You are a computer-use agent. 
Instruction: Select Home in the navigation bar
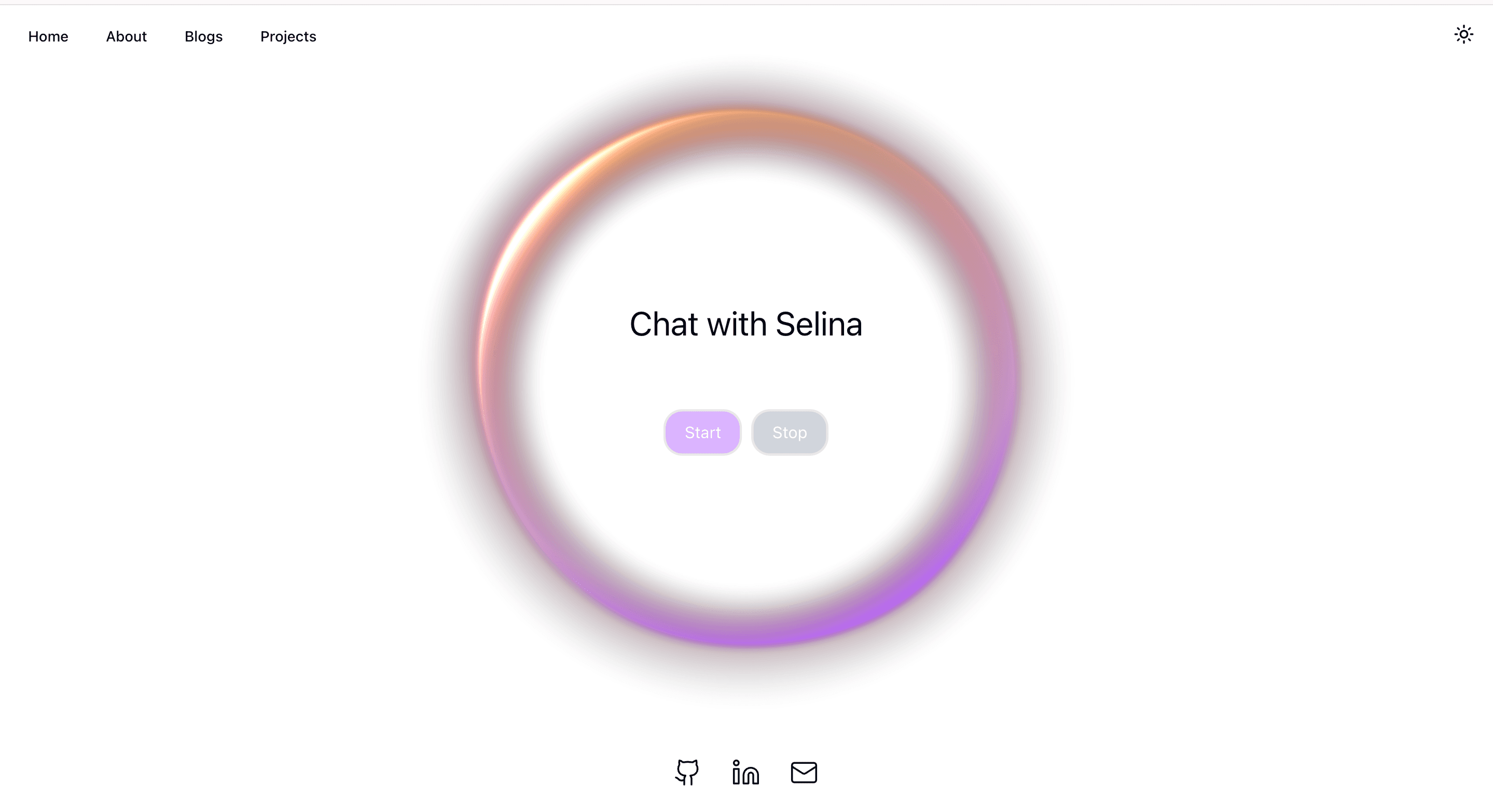(48, 36)
